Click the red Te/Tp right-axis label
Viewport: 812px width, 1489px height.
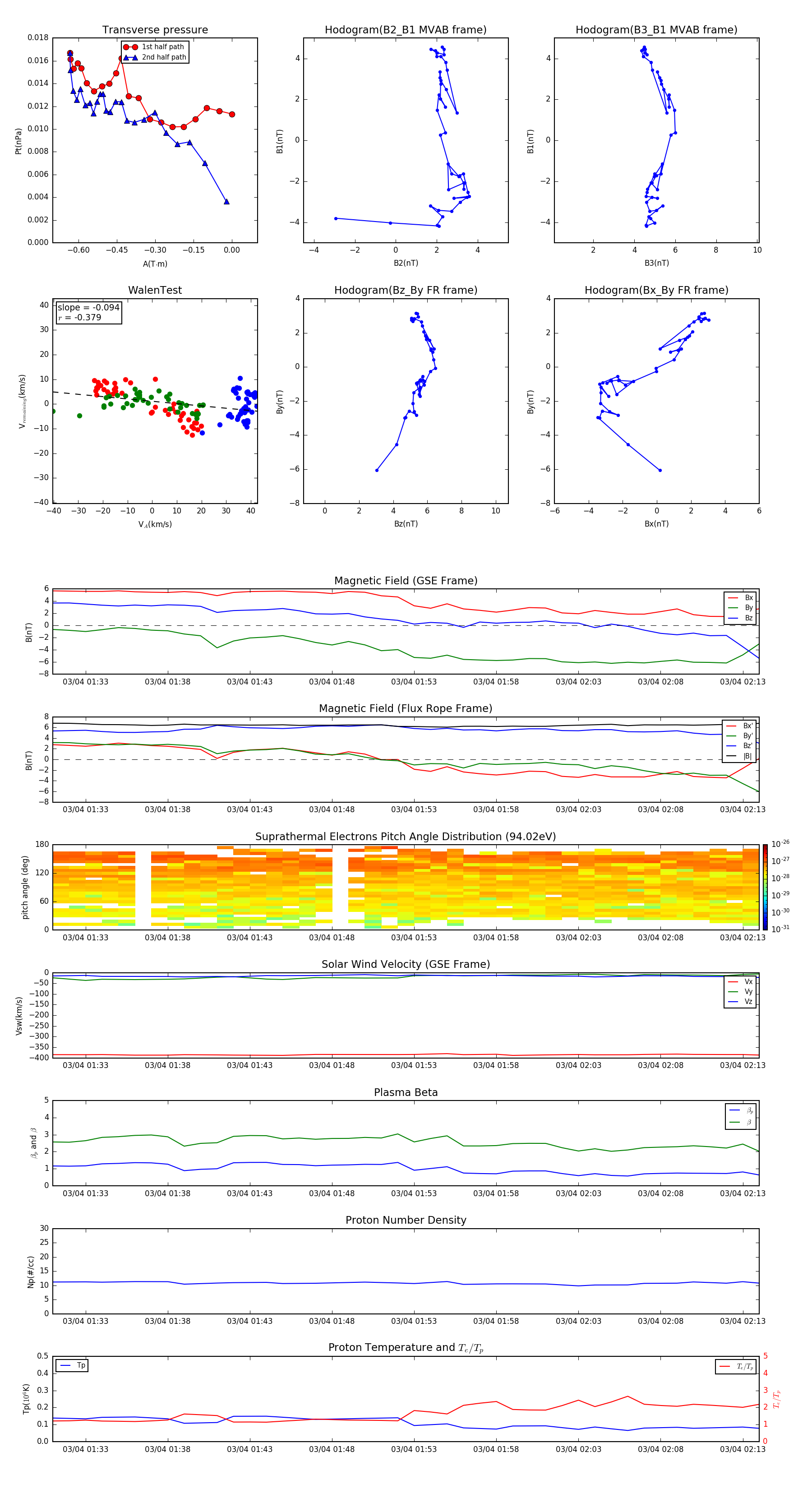[777, 1399]
